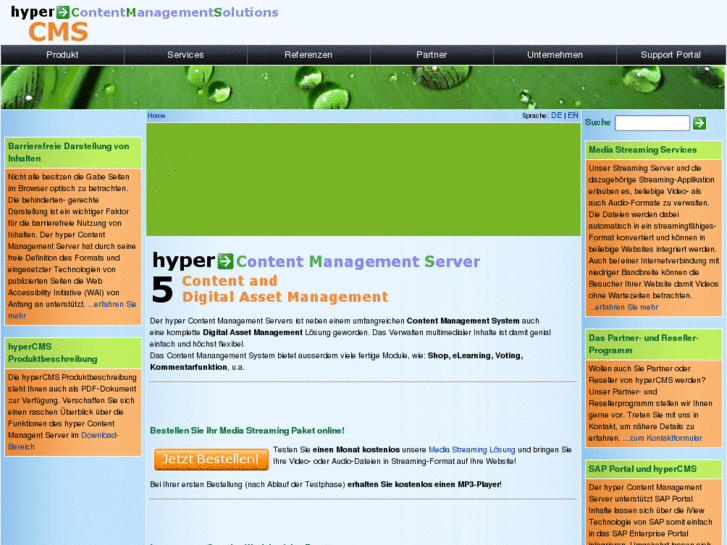Open the zum Kontaktformular link
This screenshot has width=727, height=545.
[662, 438]
